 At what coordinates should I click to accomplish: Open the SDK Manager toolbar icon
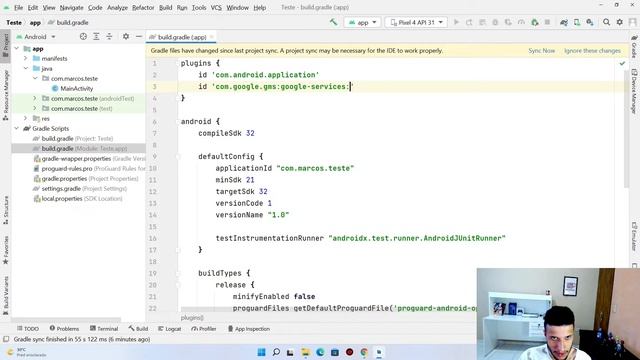[x=590, y=22]
